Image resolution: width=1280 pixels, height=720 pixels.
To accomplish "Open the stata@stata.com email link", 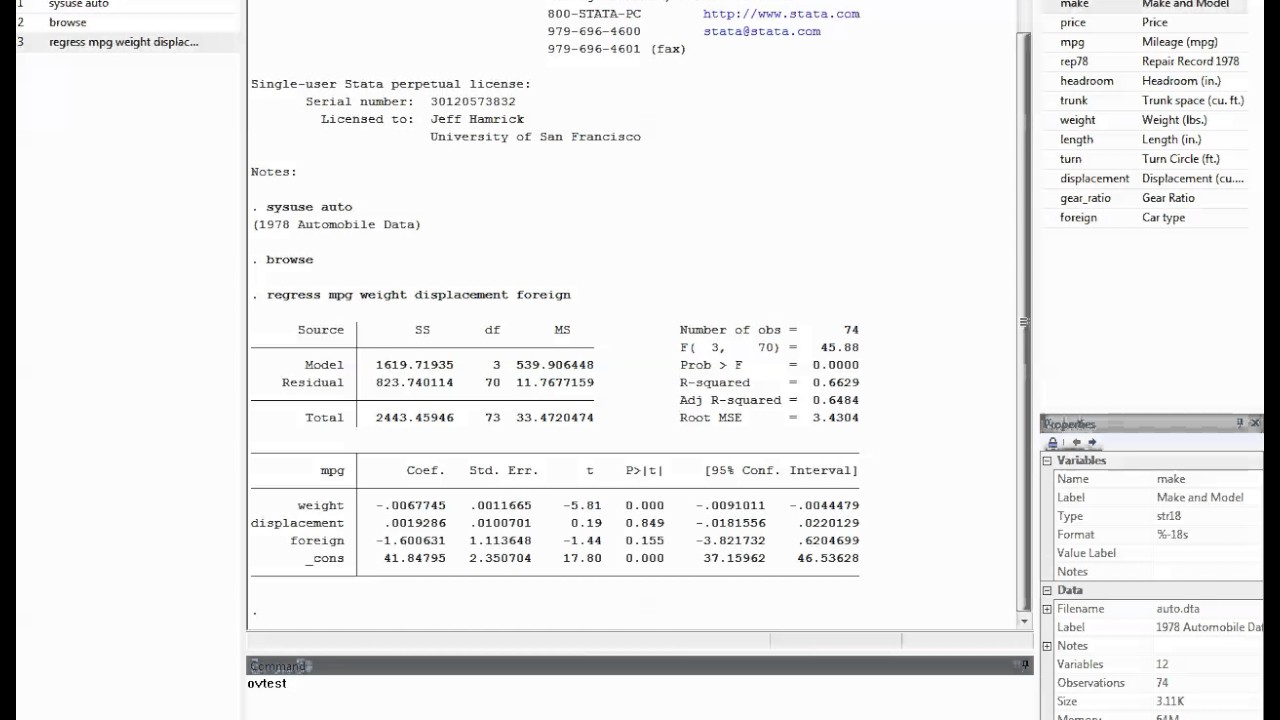I will [762, 31].
